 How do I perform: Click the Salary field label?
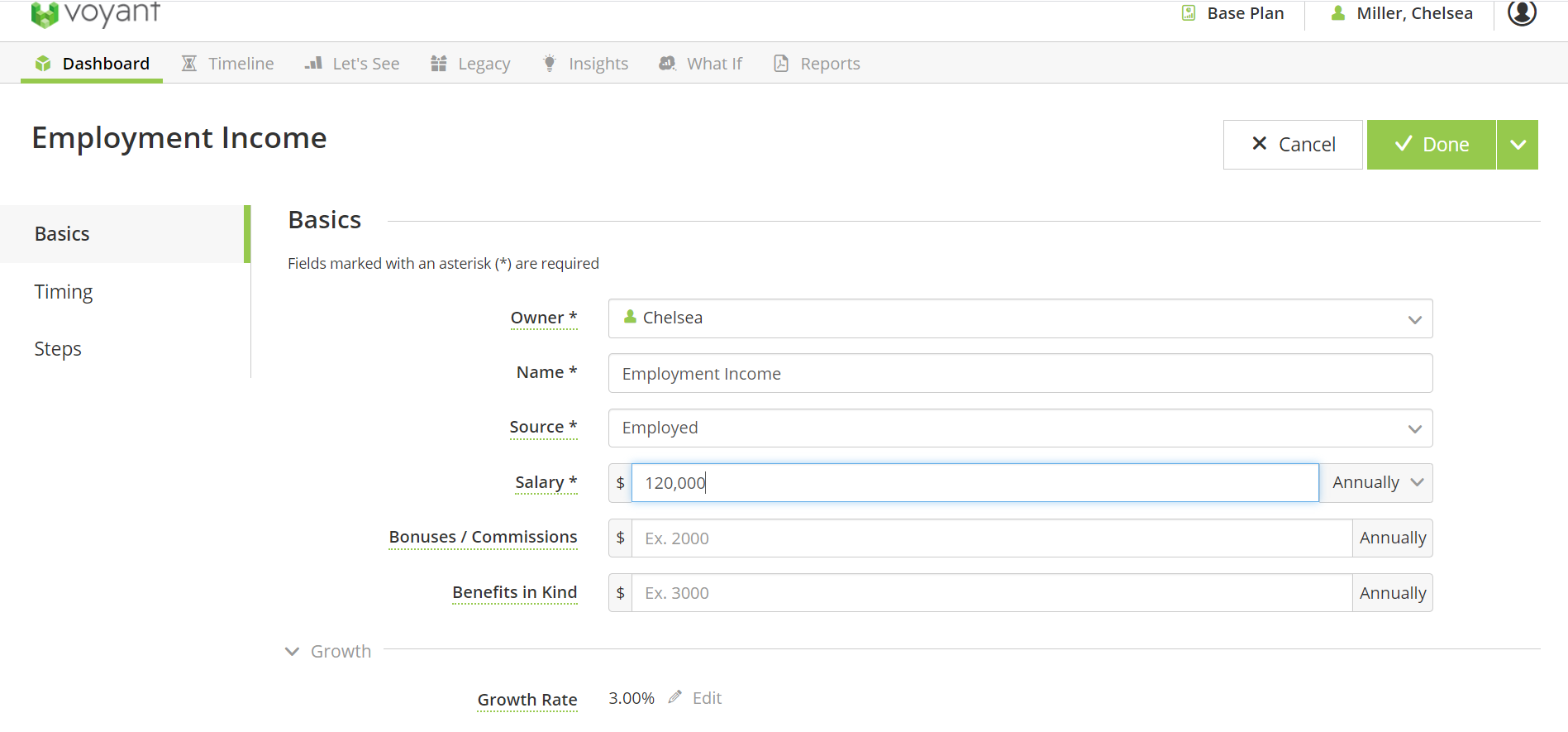tap(546, 482)
